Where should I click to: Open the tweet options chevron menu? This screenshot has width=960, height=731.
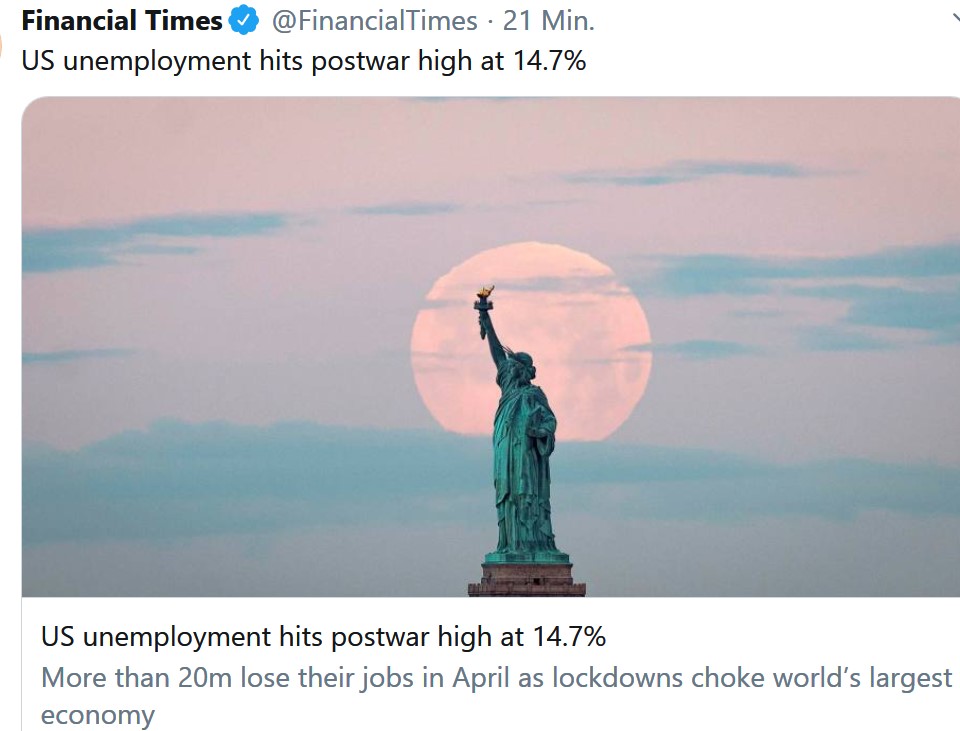click(x=953, y=18)
